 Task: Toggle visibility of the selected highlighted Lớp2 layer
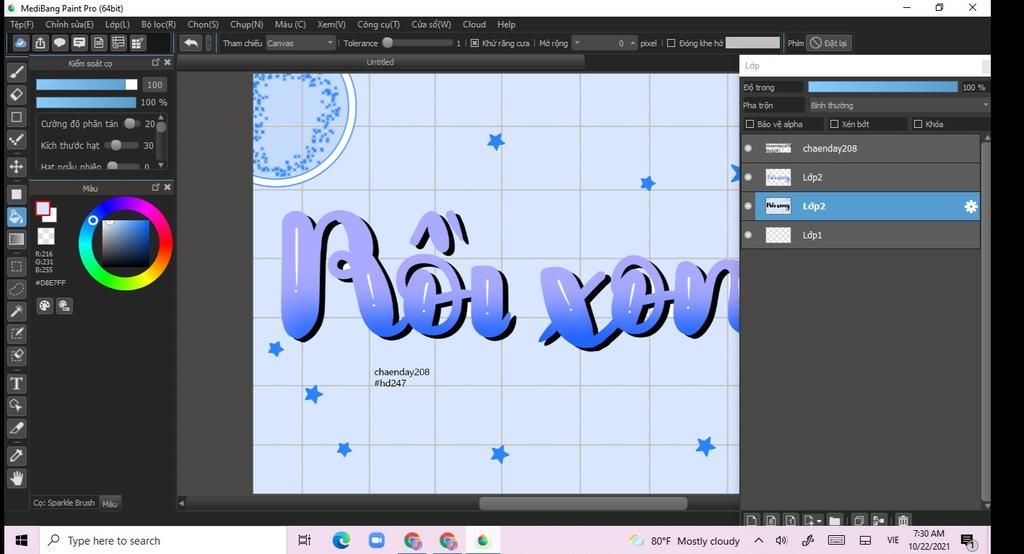point(748,206)
